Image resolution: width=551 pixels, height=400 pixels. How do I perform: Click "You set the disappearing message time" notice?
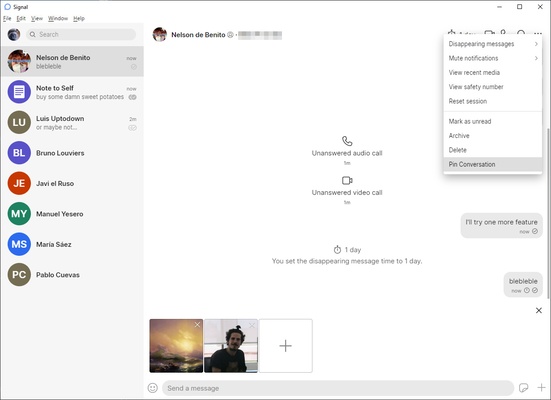(x=347, y=261)
